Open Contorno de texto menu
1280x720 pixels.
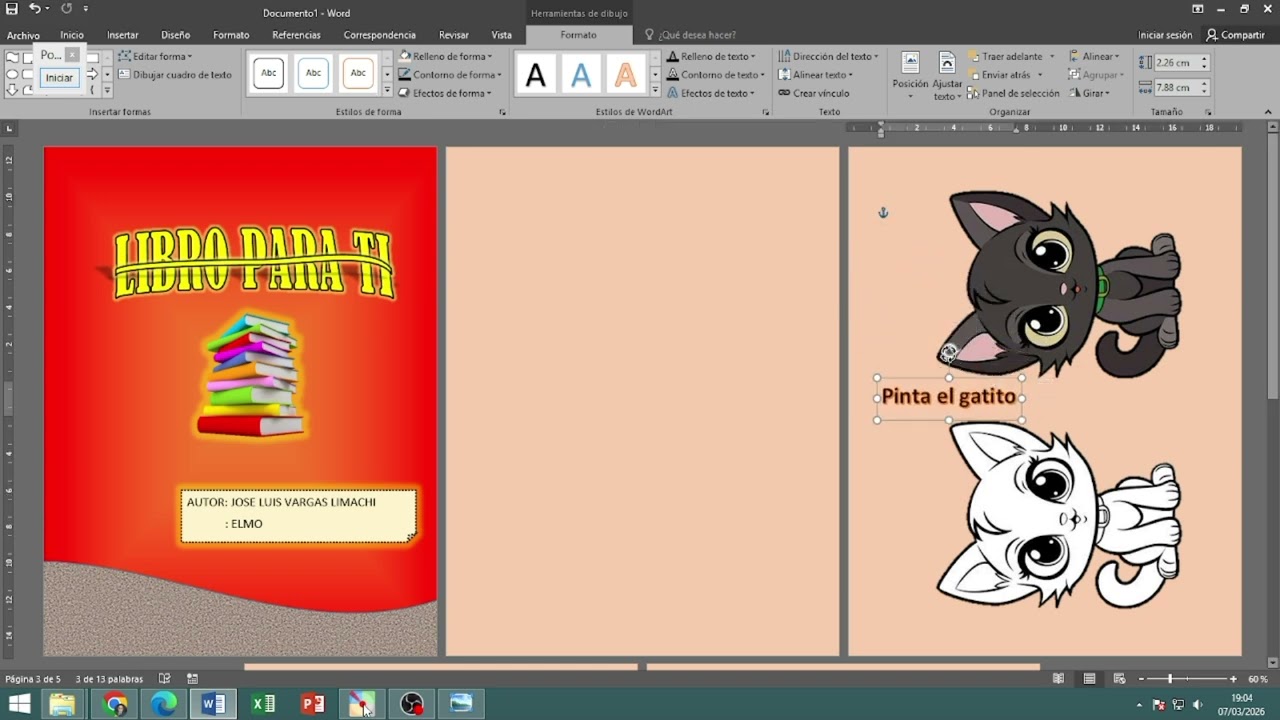[x=716, y=74]
